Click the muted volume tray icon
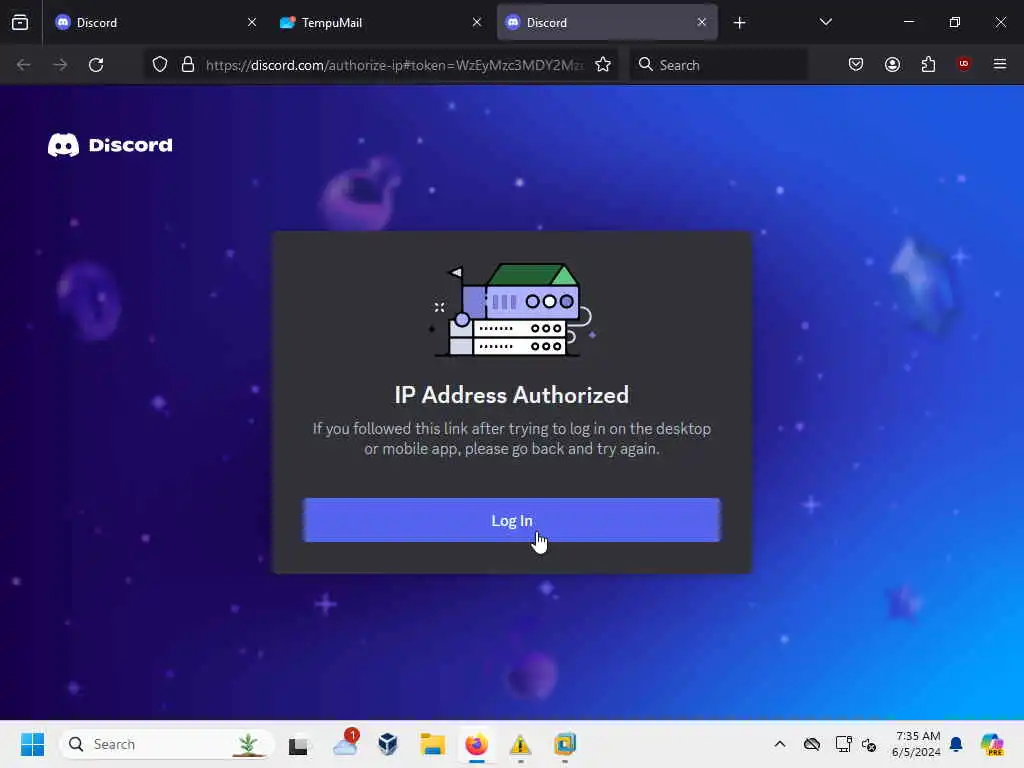This screenshot has height=768, width=1024. click(x=869, y=744)
